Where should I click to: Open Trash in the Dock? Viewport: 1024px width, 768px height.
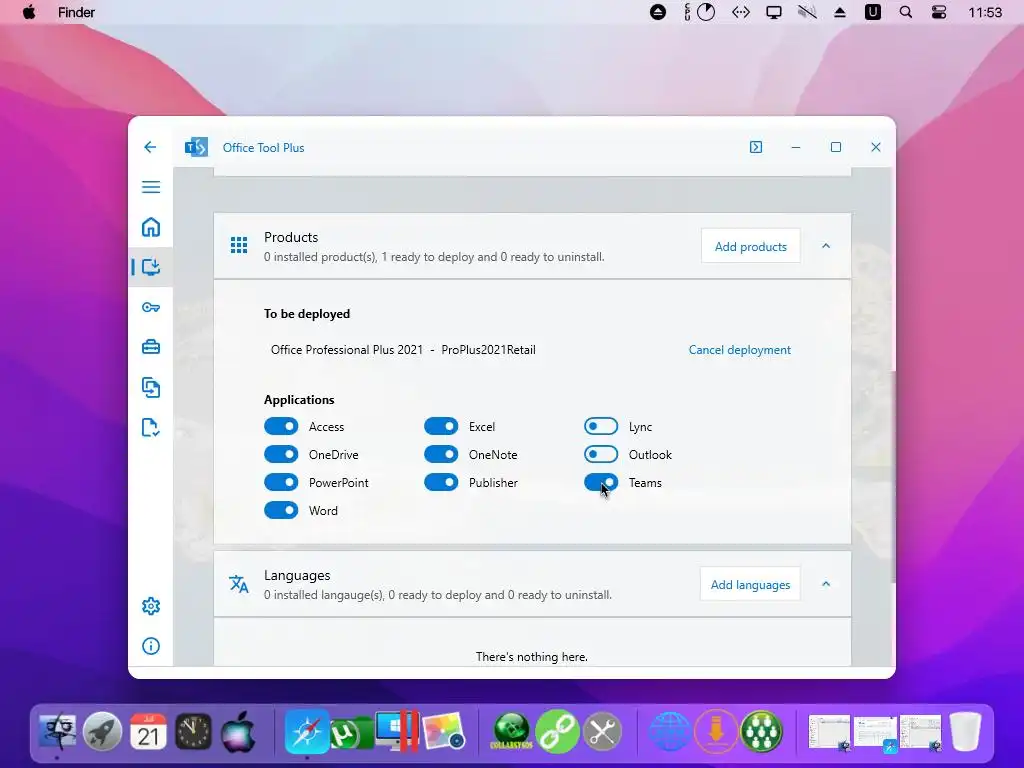(966, 731)
